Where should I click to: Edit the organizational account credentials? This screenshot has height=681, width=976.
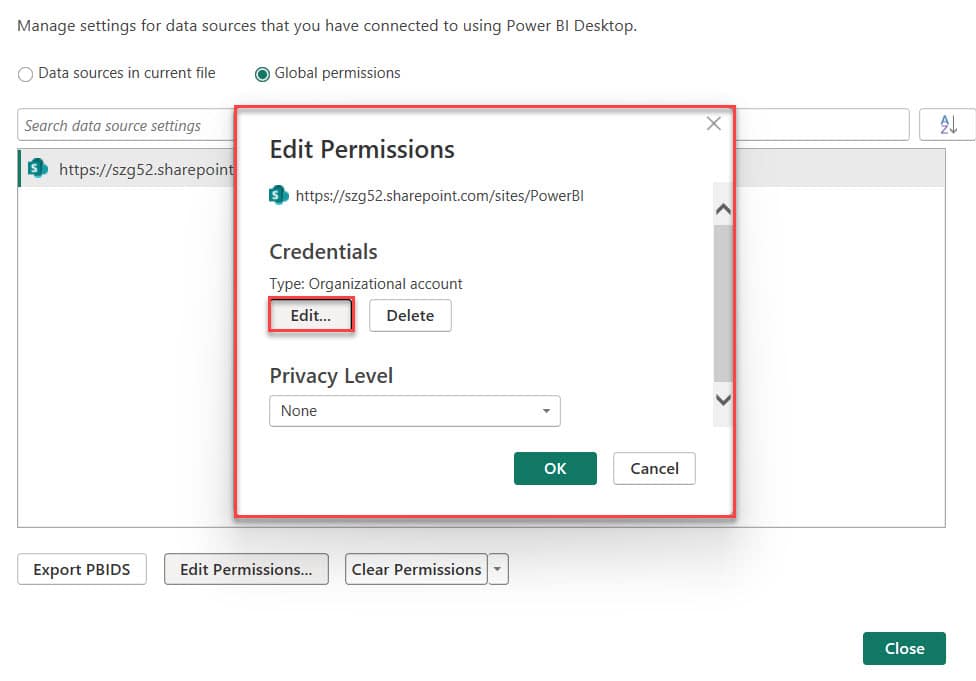(x=311, y=315)
